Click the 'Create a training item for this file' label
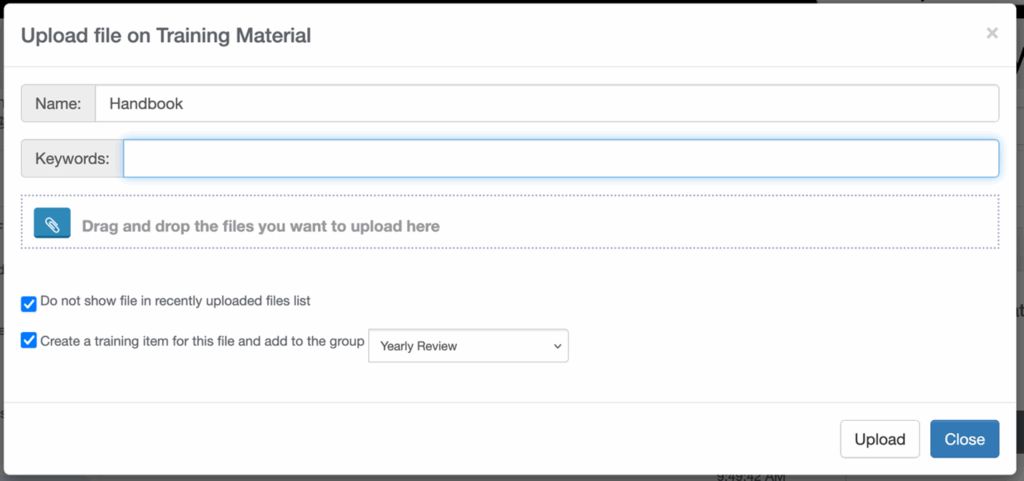 point(202,341)
